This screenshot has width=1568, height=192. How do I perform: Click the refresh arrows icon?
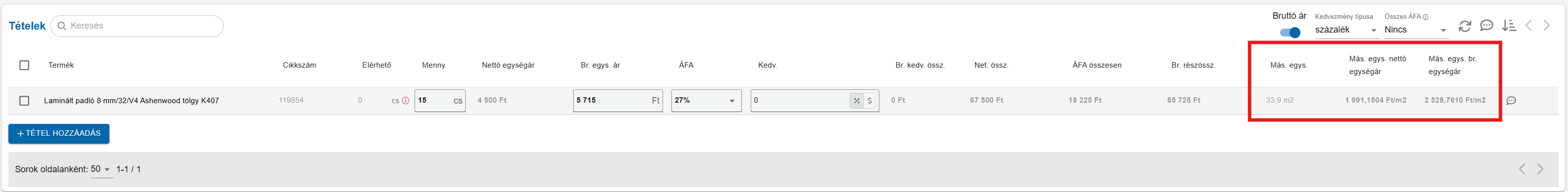tap(1464, 26)
